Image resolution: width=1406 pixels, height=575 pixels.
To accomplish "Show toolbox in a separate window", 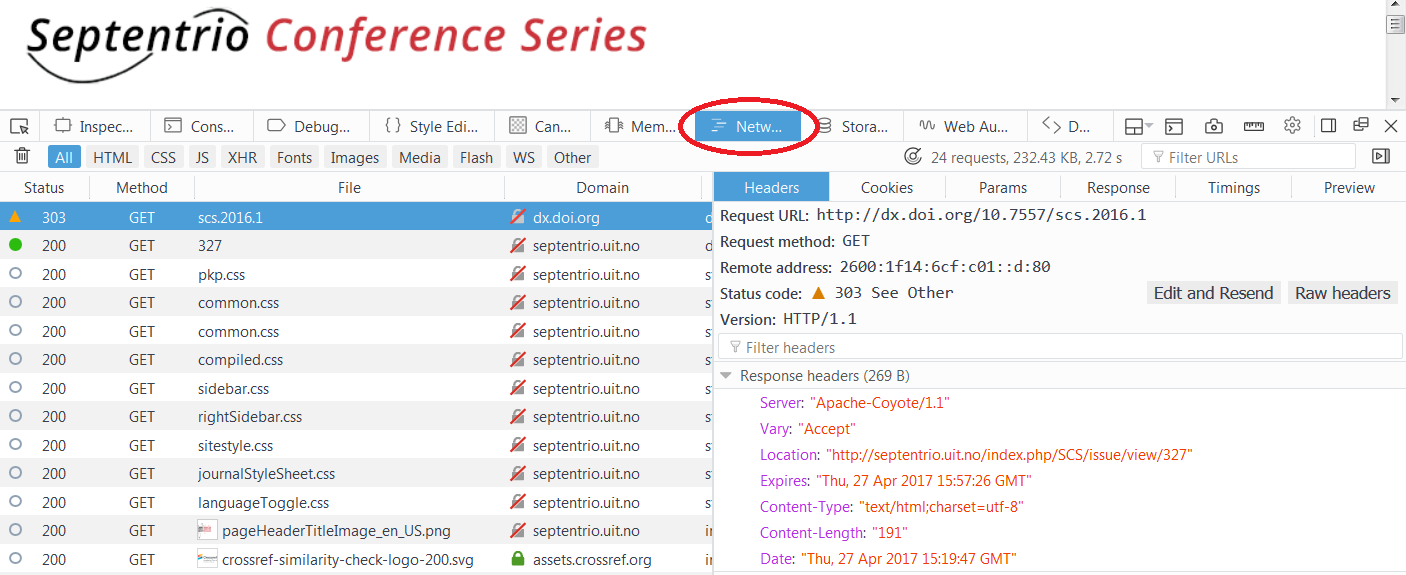I will [1360, 126].
